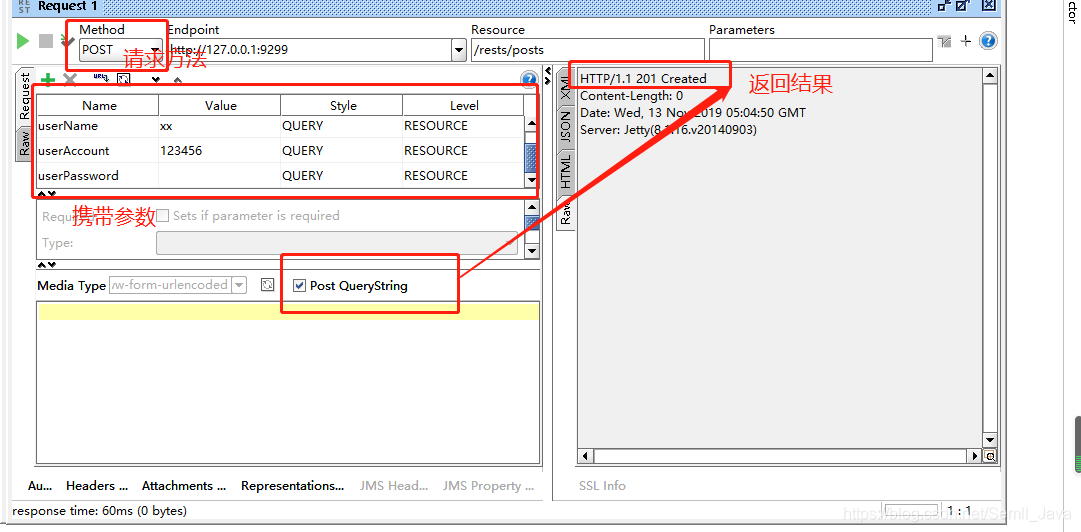Click the response line Content-Length: 0
This screenshot has height=532, width=1081.
632,96
